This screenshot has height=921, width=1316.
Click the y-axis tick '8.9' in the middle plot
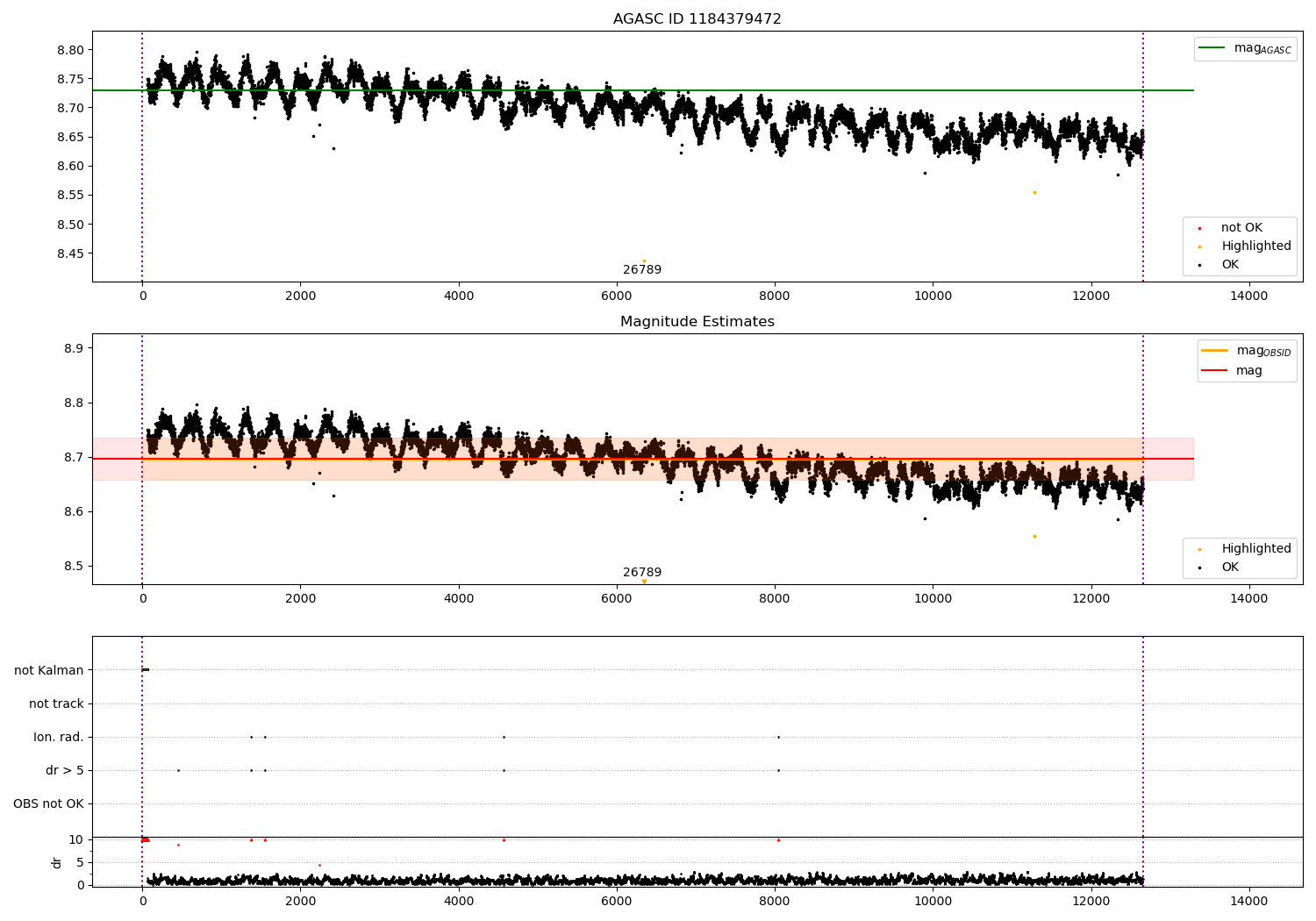tap(74, 348)
